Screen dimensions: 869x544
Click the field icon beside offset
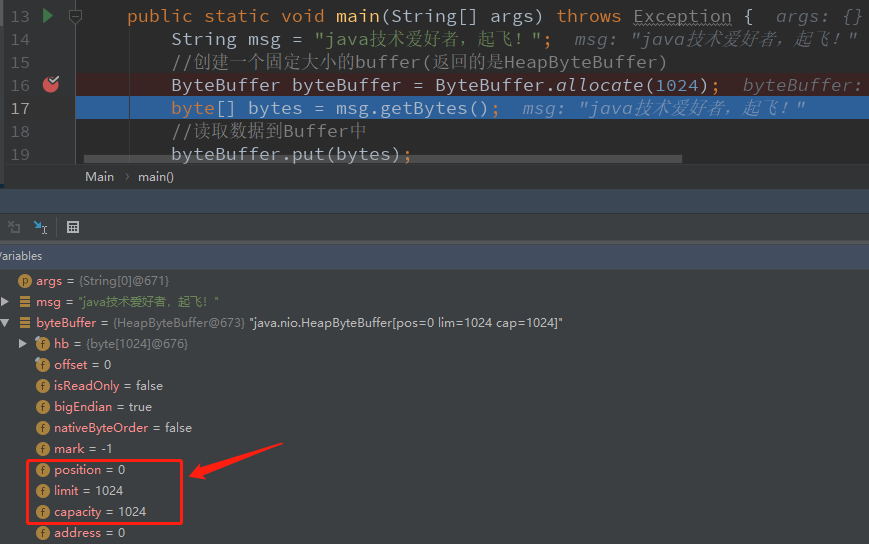(x=43, y=365)
